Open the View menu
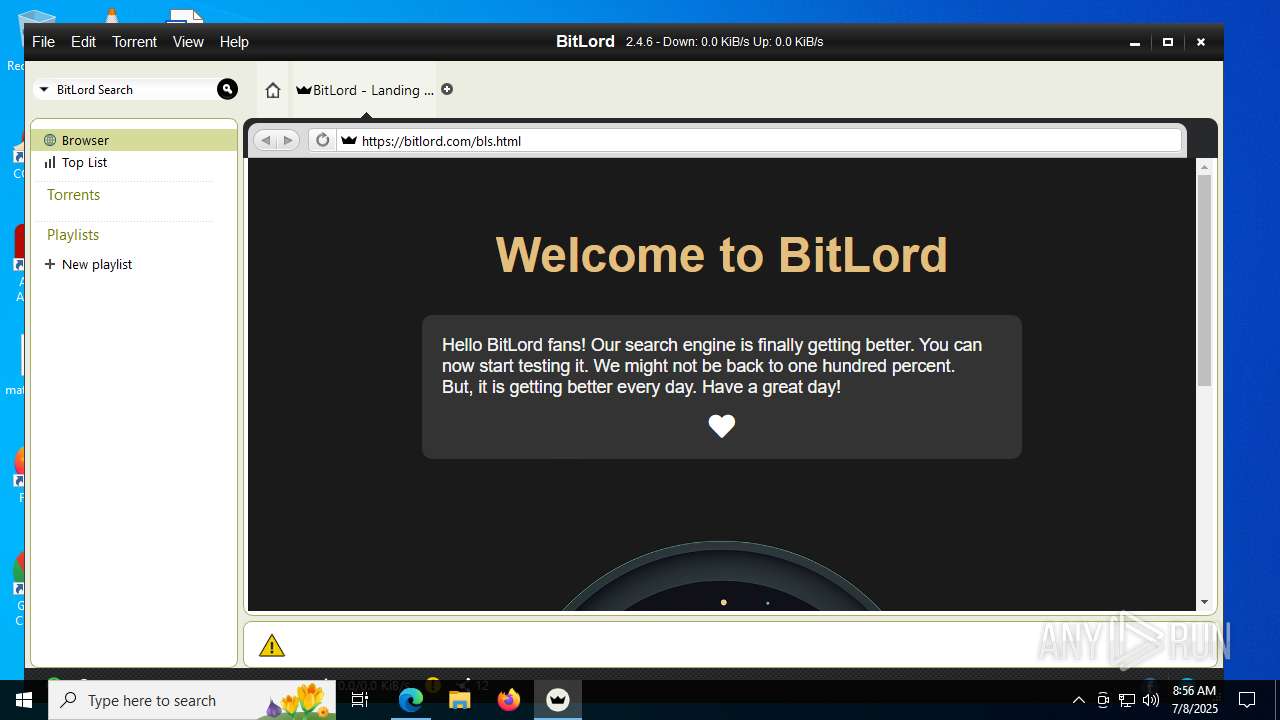Screen dimensions: 1280x720 (x=188, y=42)
